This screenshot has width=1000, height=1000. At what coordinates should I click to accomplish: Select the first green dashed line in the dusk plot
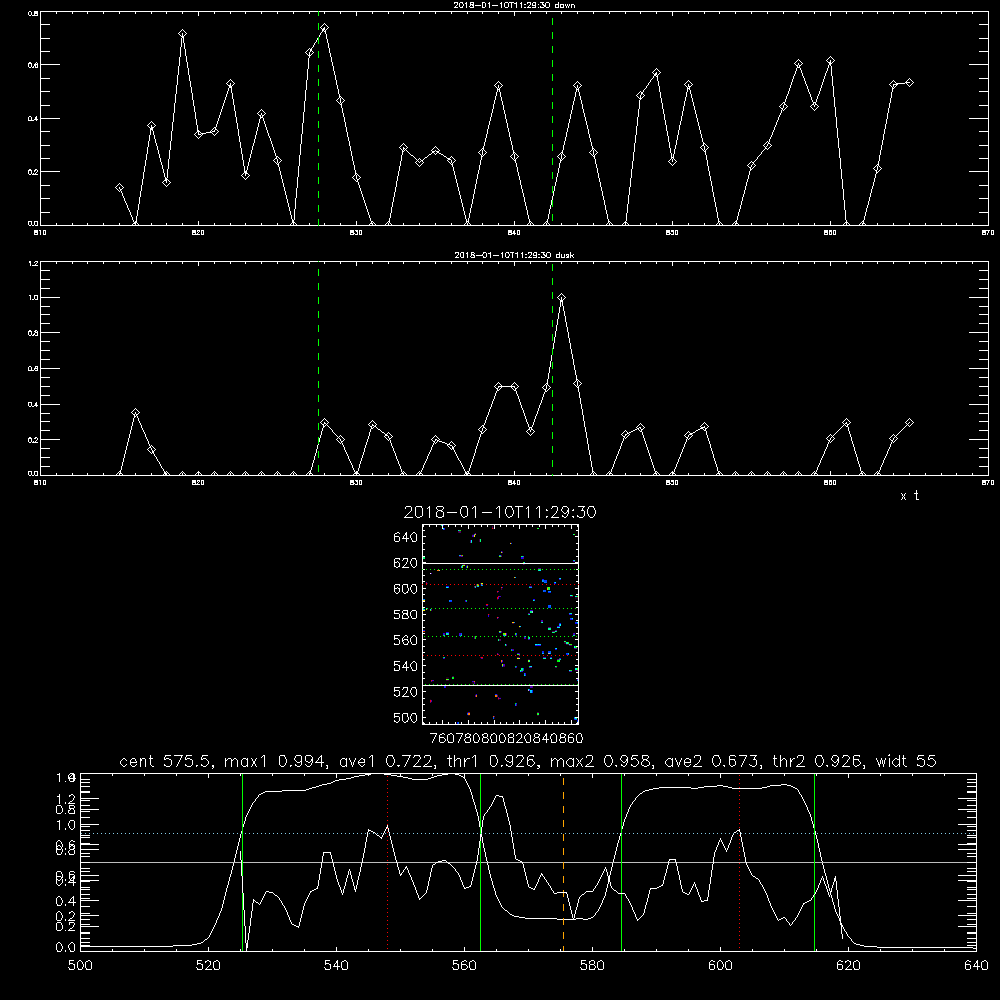pyautogui.click(x=318, y=368)
